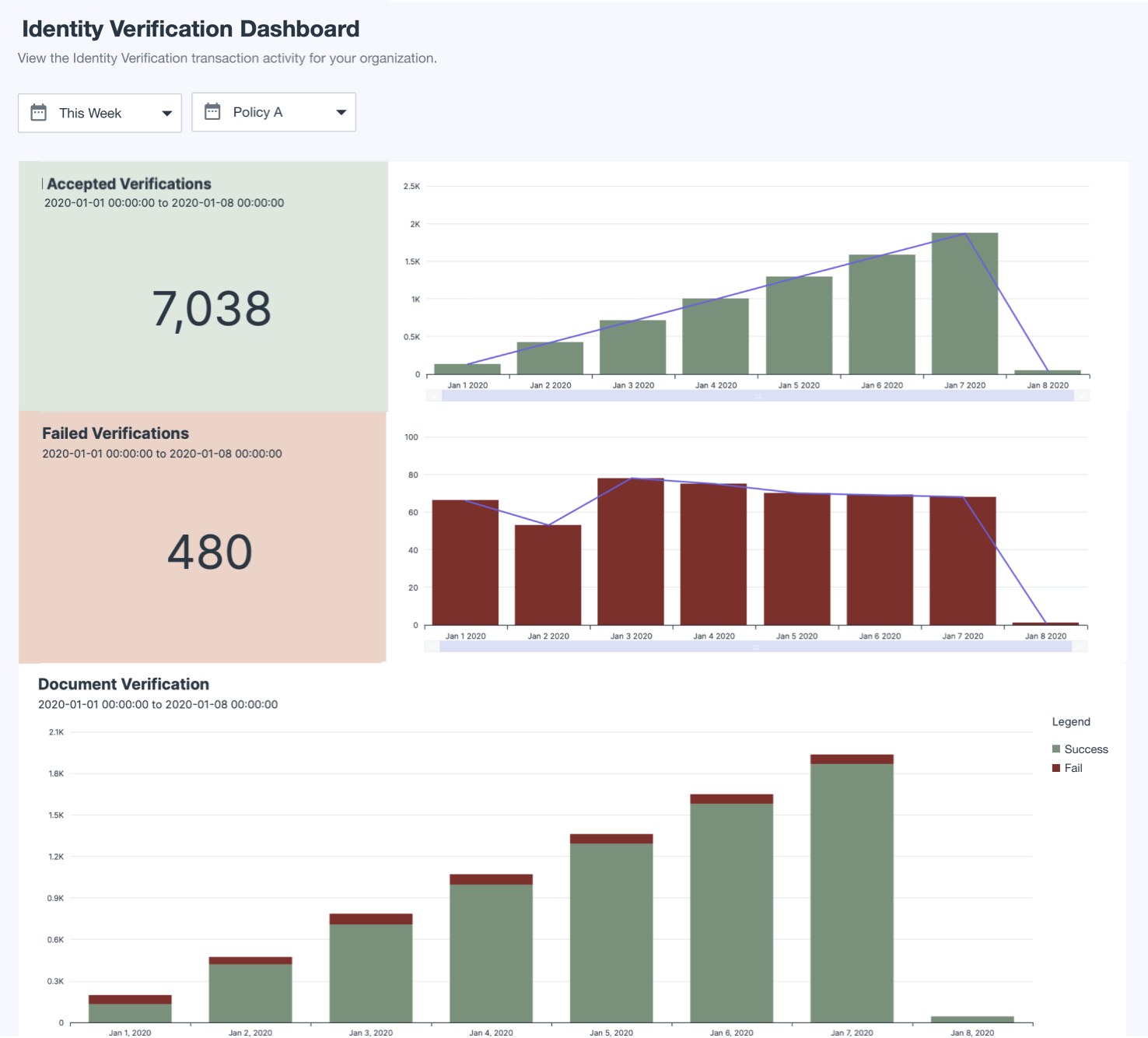Click Jan 5, 2020 stacked bar in Document Verification
This screenshot has height=1038, width=1148.
[x=611, y=930]
